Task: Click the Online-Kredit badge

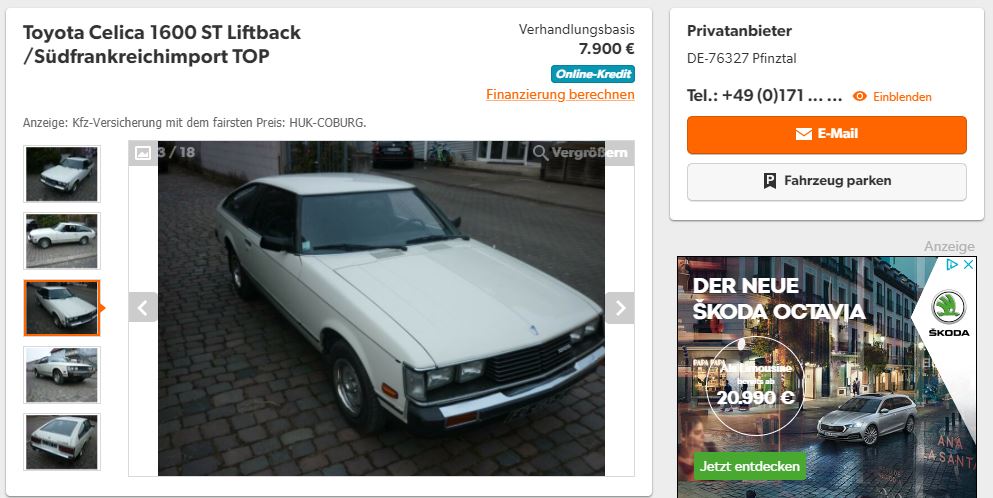Action: coord(593,73)
